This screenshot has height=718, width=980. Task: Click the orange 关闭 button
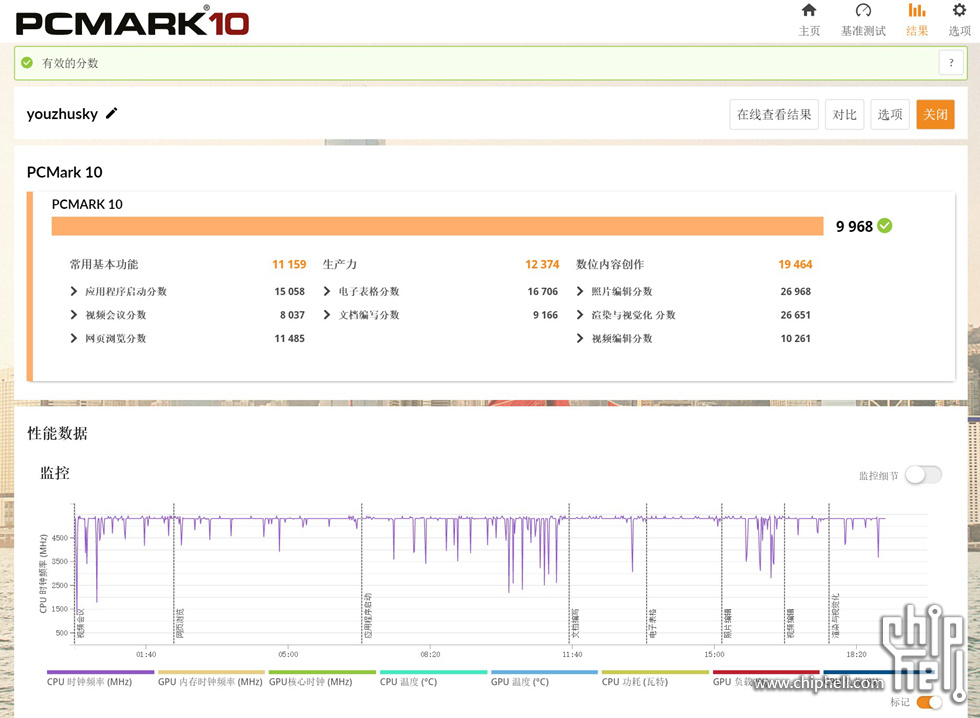pyautogui.click(x=935, y=114)
